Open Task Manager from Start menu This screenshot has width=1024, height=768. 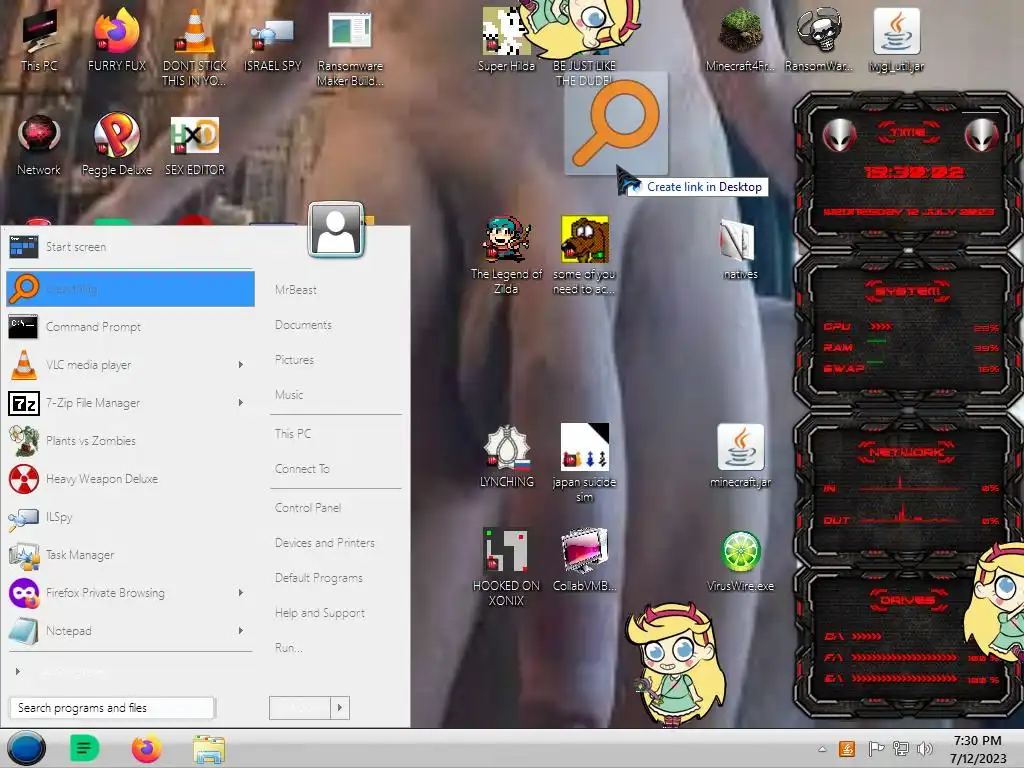pyautogui.click(x=130, y=554)
